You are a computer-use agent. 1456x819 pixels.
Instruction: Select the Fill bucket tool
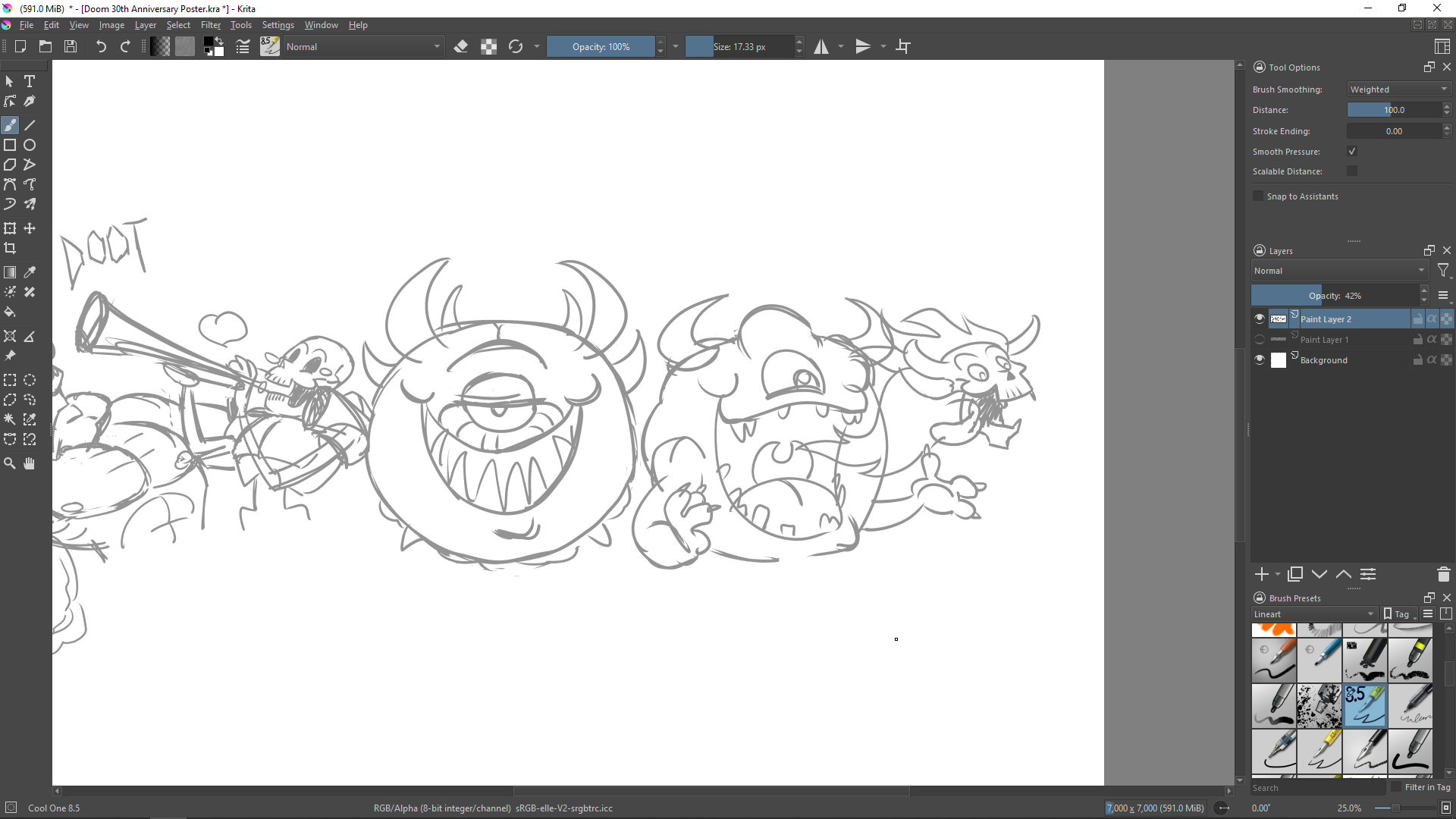(10, 312)
